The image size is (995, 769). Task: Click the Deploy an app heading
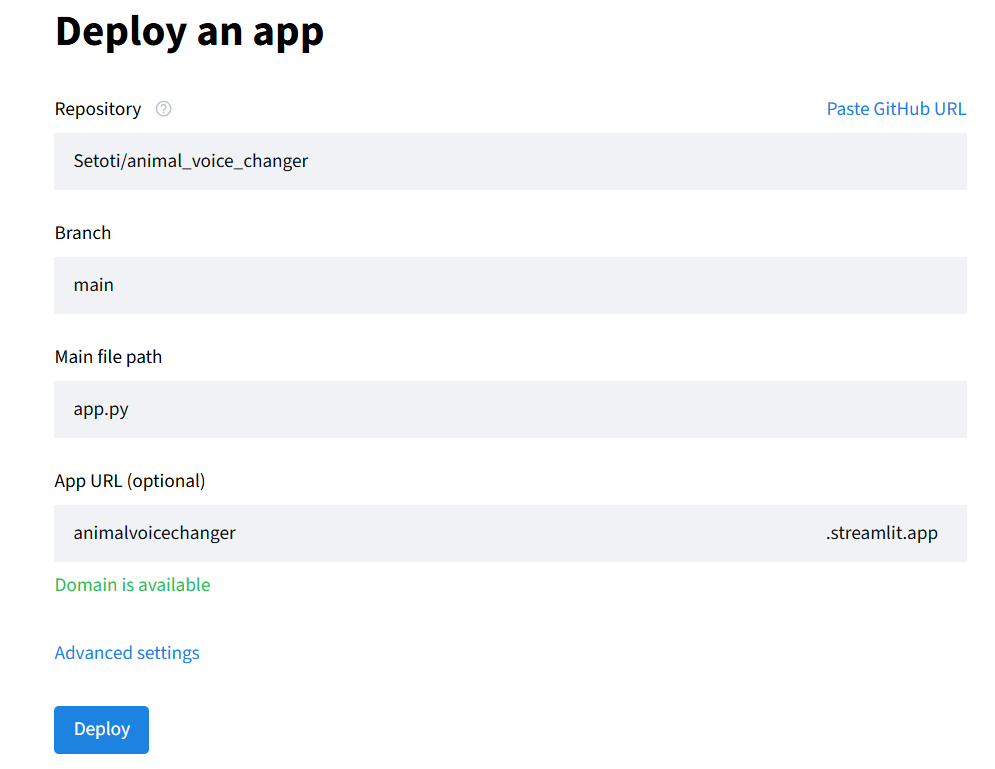(189, 31)
